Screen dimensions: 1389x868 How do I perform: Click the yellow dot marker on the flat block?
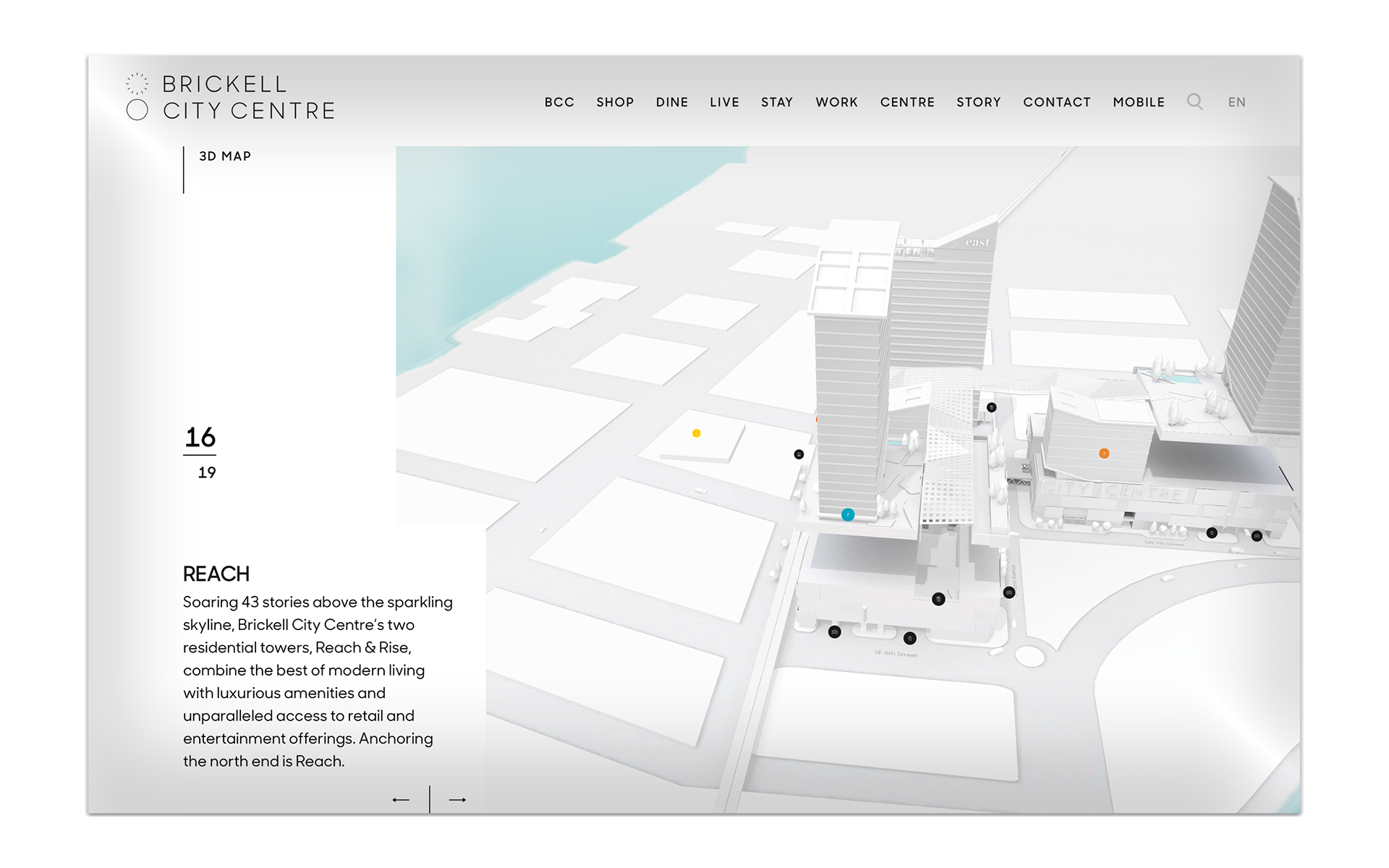tap(696, 433)
